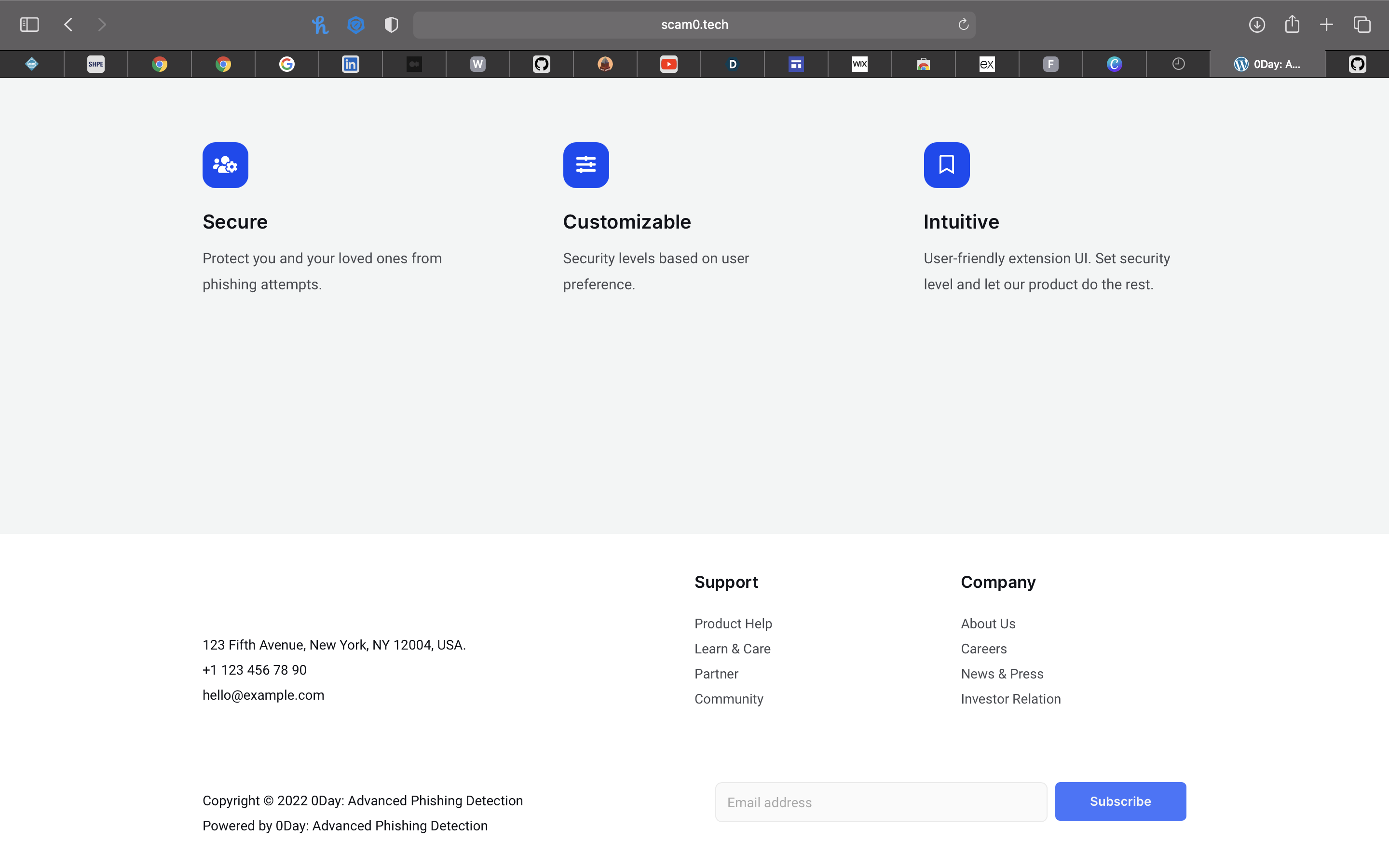
Task: Open the Investor Relation link
Action: click(x=1010, y=699)
